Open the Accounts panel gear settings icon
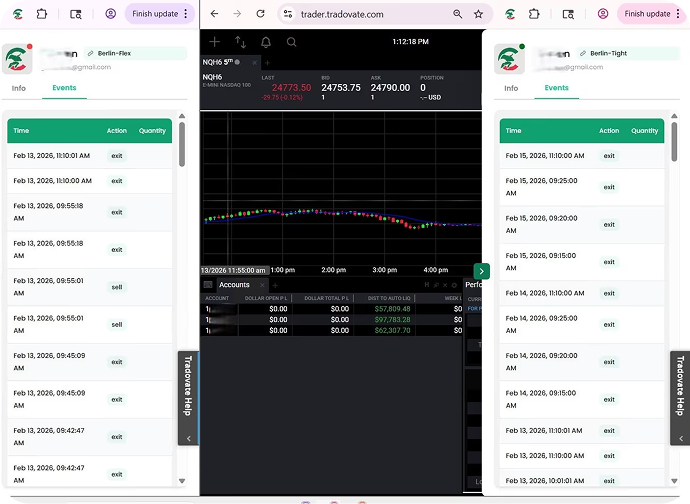Screen dimensions: 690x504 [x=454, y=285]
